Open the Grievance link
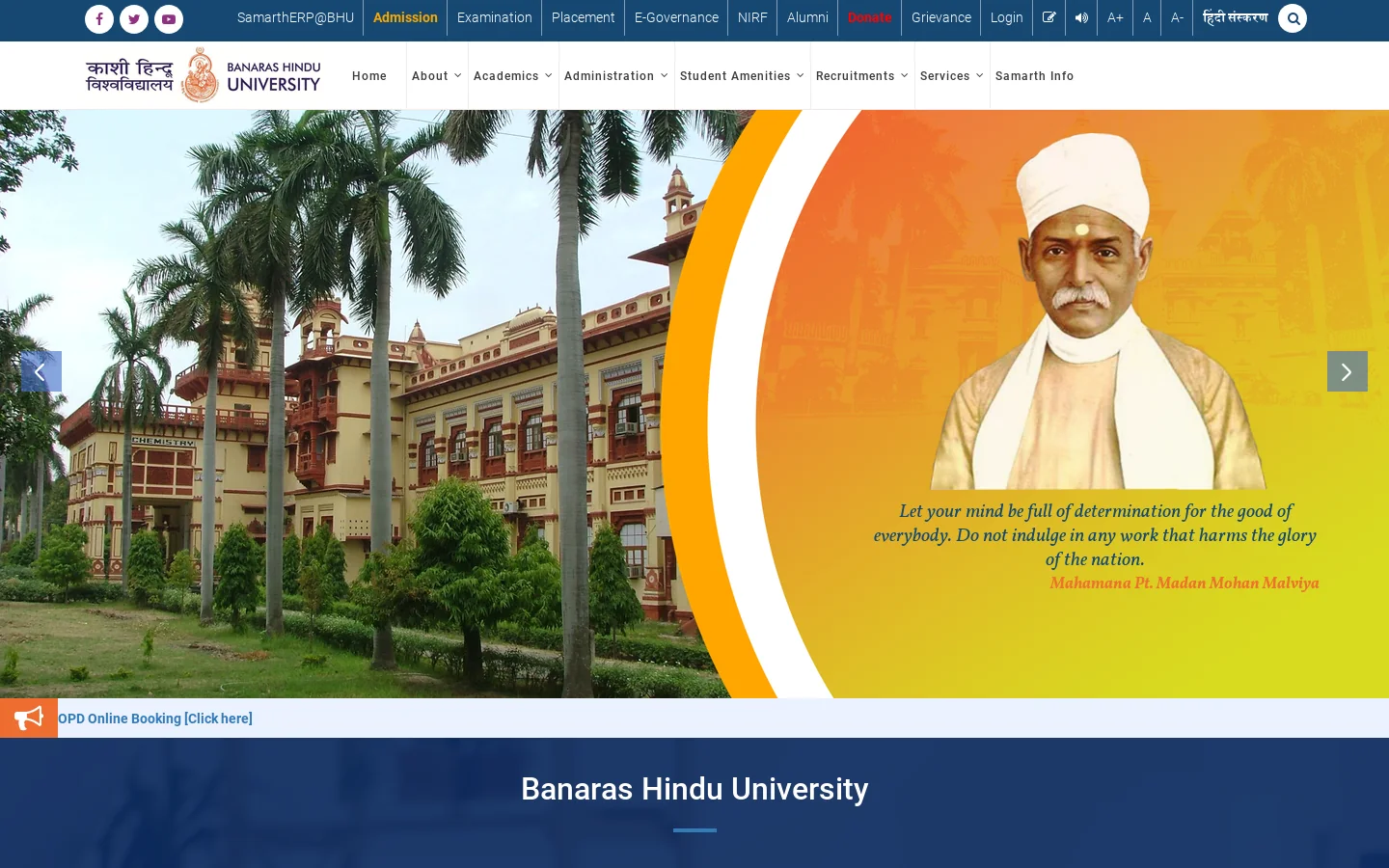1389x868 pixels. pos(941,17)
